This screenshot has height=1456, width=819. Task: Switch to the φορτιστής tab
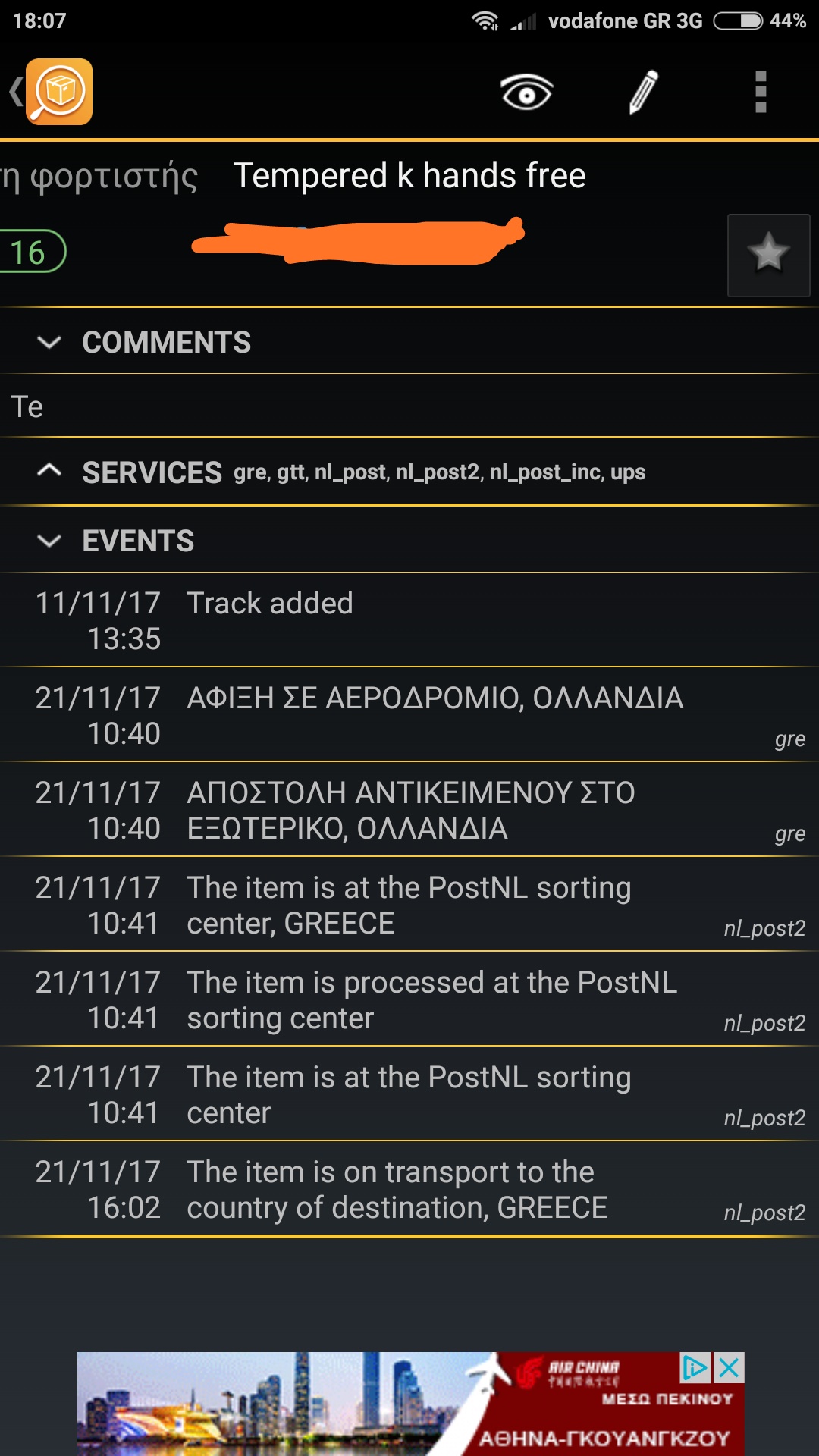coord(99,177)
